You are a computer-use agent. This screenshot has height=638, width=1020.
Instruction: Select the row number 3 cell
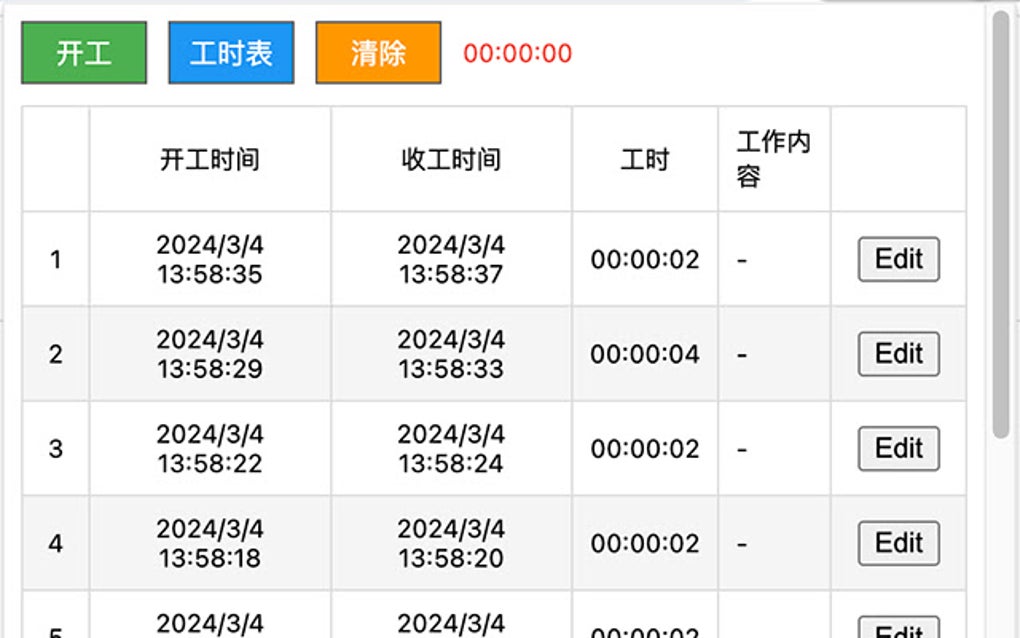(x=56, y=449)
